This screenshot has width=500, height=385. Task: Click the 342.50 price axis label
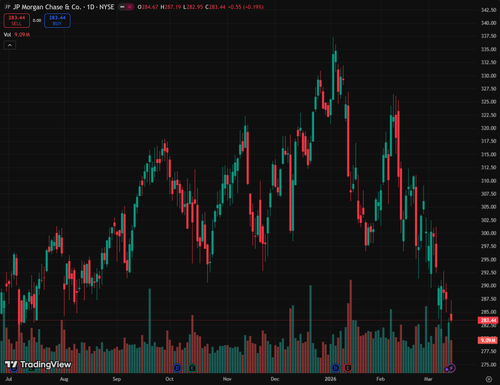[489, 10]
